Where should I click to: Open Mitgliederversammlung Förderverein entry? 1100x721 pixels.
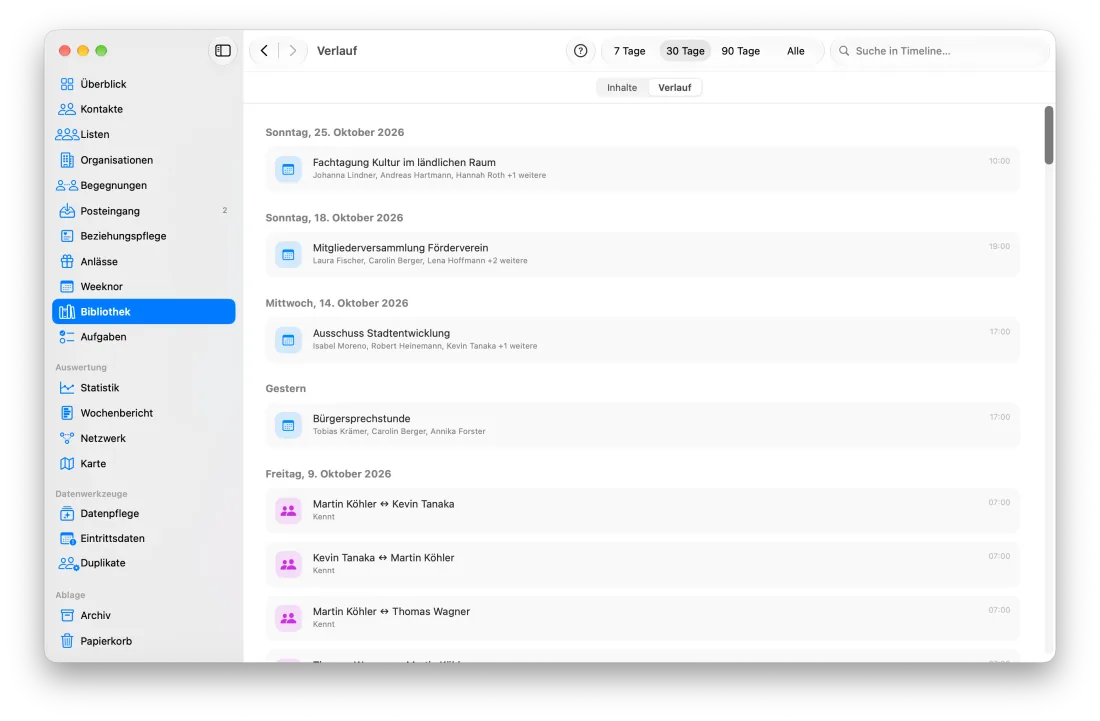point(642,254)
